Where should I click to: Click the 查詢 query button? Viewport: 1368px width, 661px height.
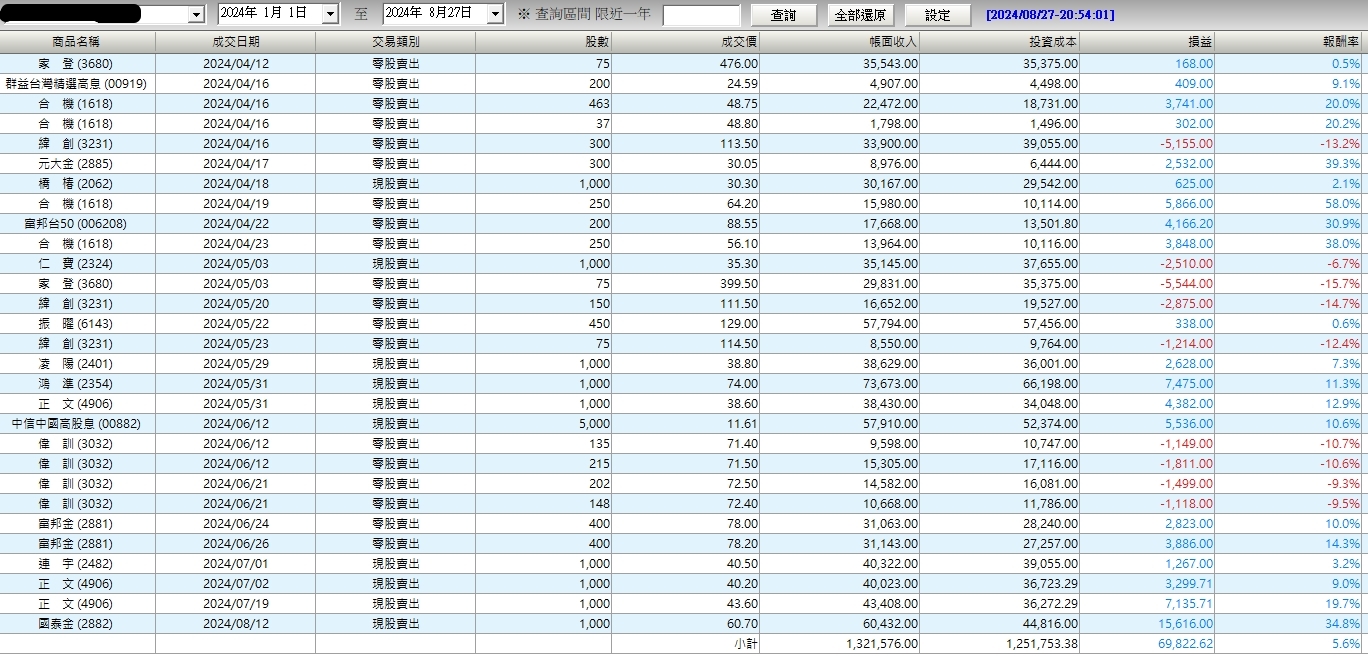tap(784, 15)
